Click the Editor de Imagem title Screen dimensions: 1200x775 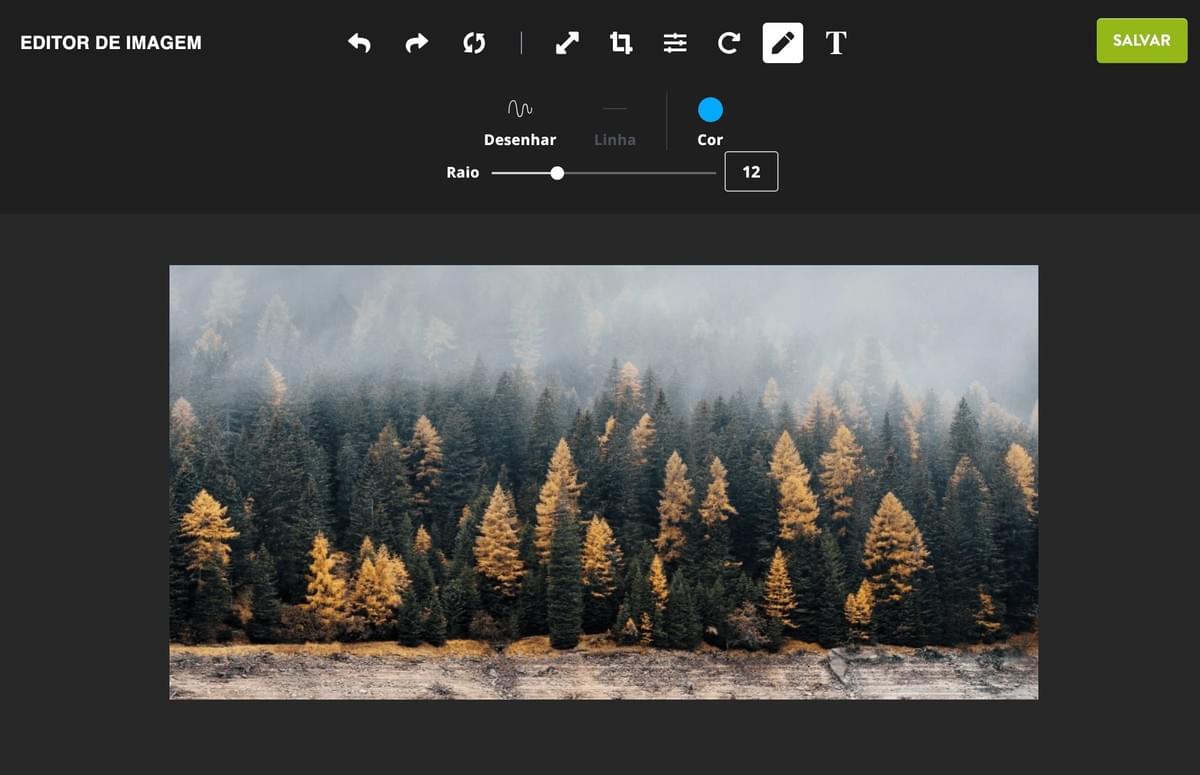[x=111, y=43]
